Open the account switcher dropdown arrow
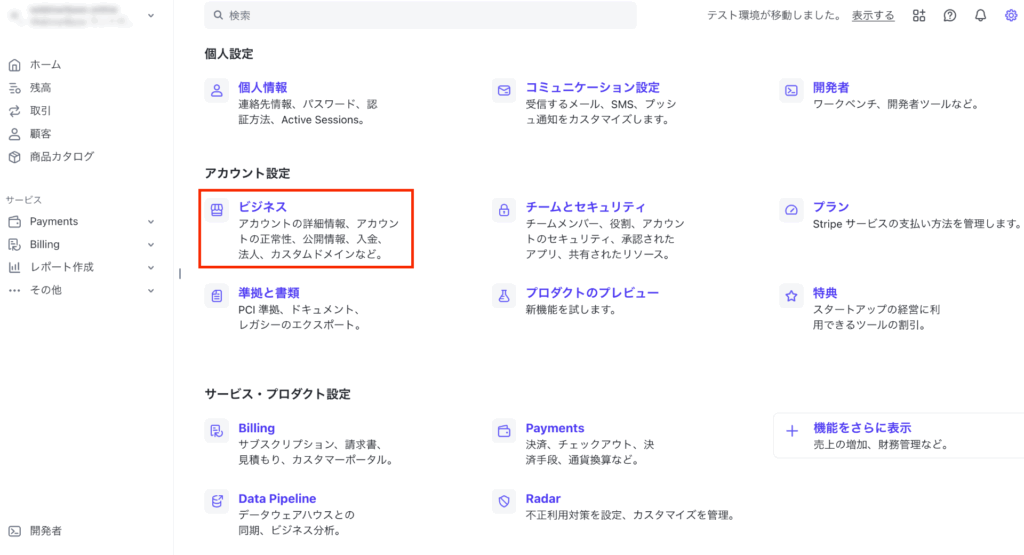The width and height of the screenshot is (1024, 555). click(x=151, y=16)
